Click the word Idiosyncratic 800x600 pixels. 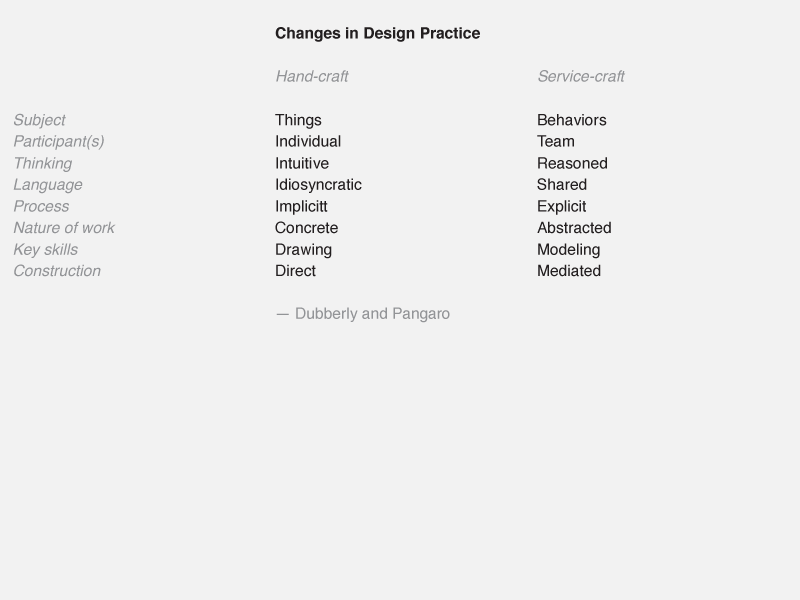click(318, 185)
